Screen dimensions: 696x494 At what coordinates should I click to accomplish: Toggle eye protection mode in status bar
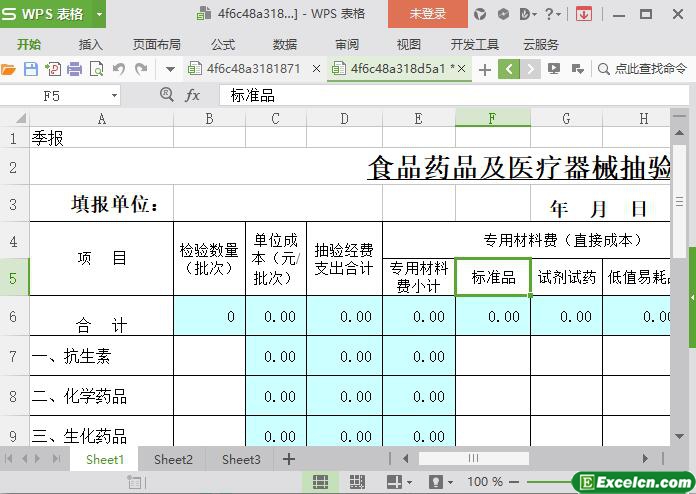tap(435, 482)
